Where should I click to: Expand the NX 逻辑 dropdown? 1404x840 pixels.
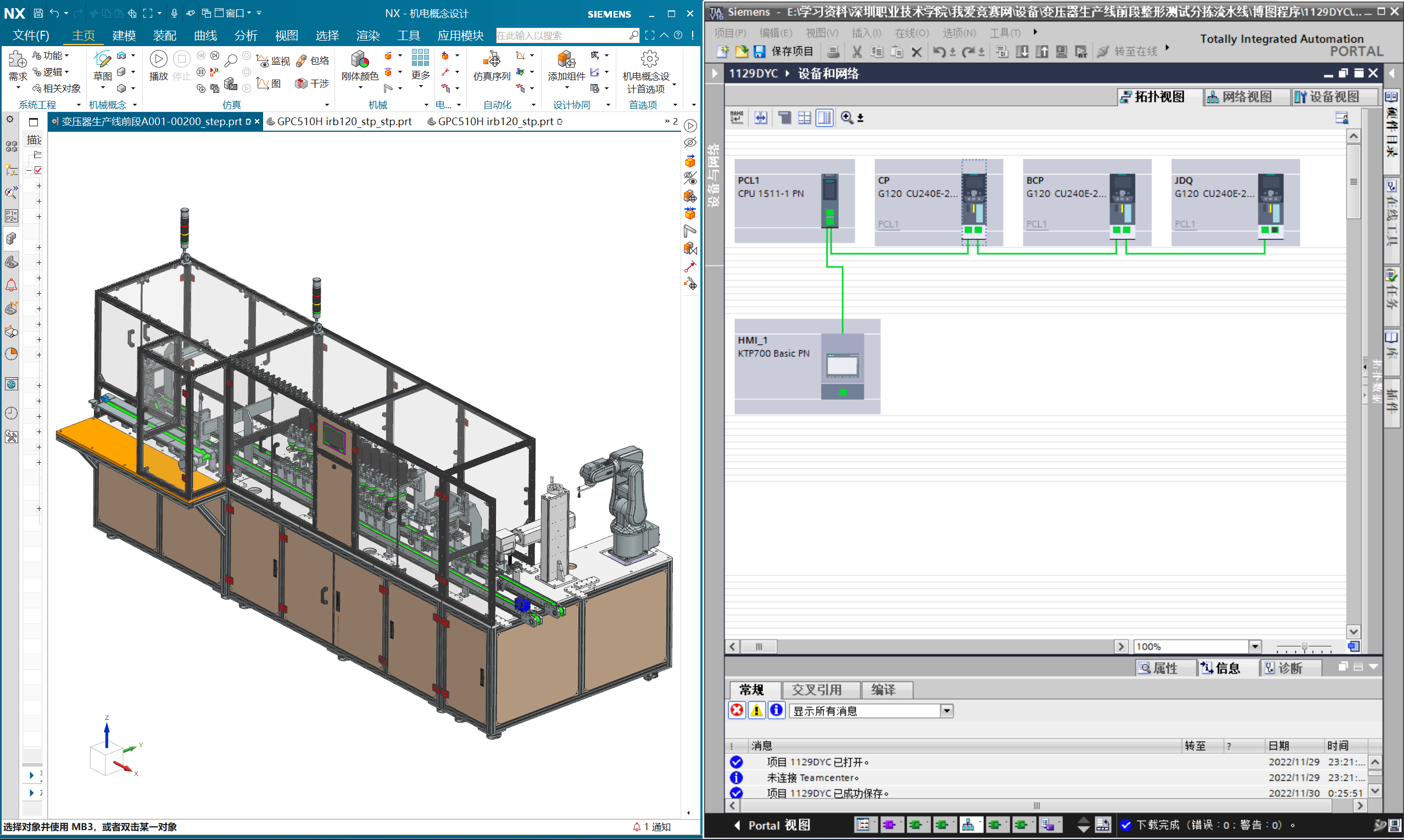[x=67, y=72]
